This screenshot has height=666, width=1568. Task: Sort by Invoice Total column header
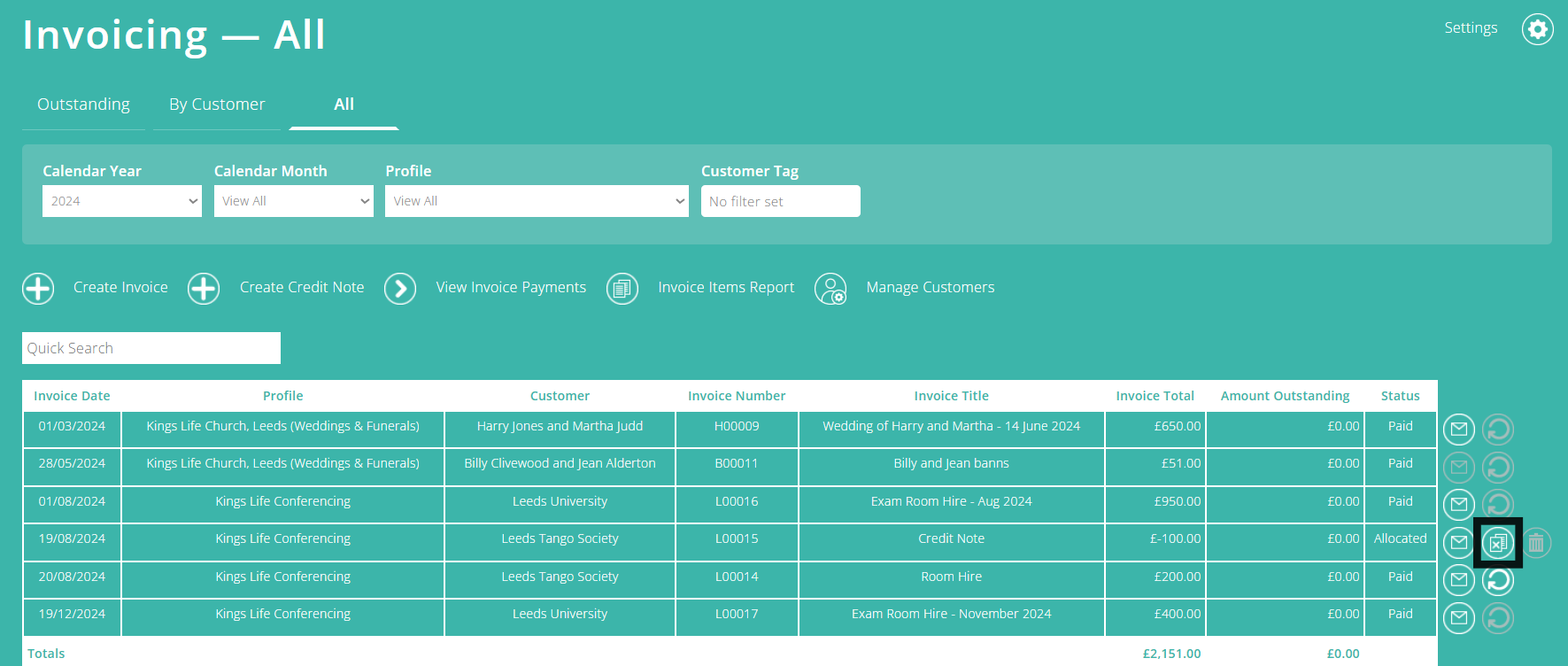click(1155, 396)
